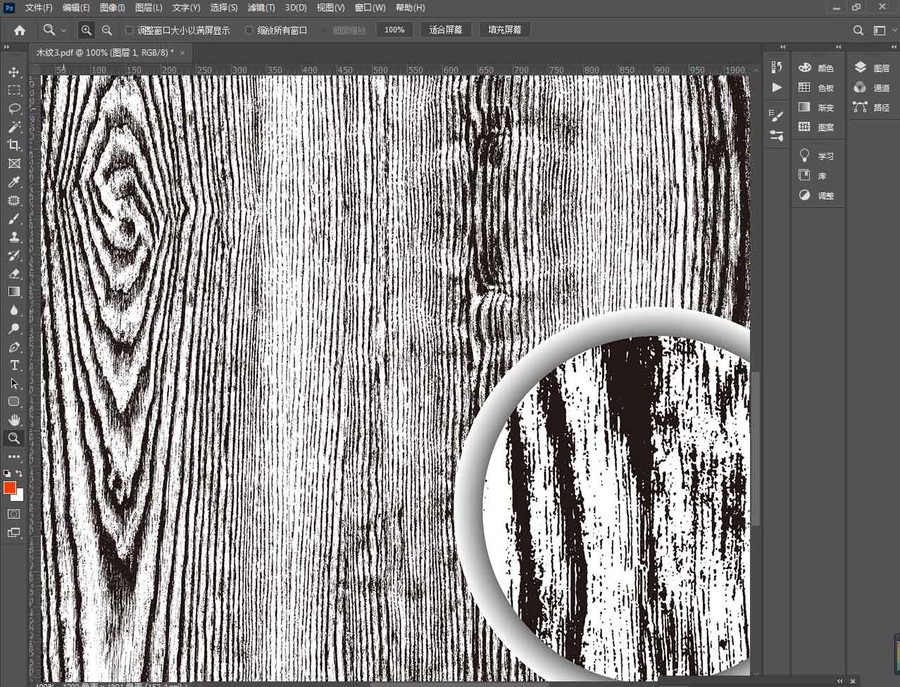Screen dimensions: 900x687
Task: Open the 渐变 panel
Action: pyautogui.click(x=816, y=107)
